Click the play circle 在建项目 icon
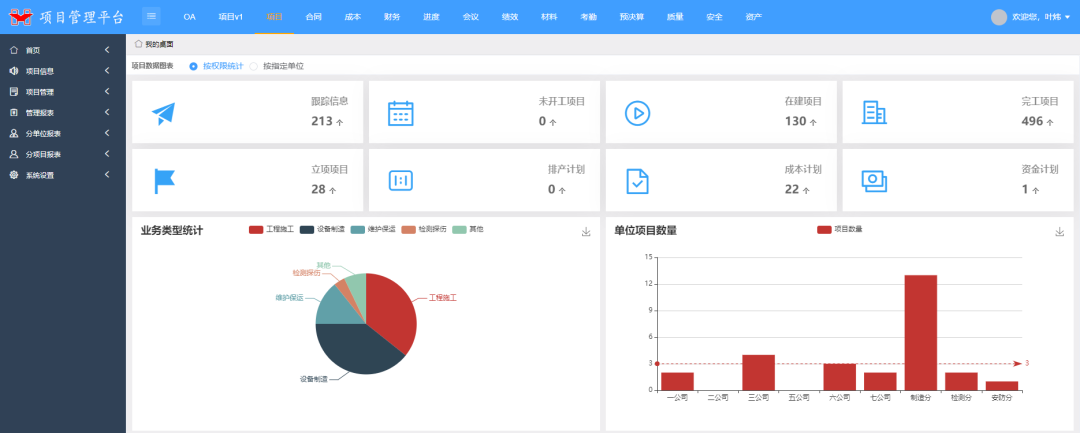Screen dimensions: 1080x433 (x=637, y=113)
